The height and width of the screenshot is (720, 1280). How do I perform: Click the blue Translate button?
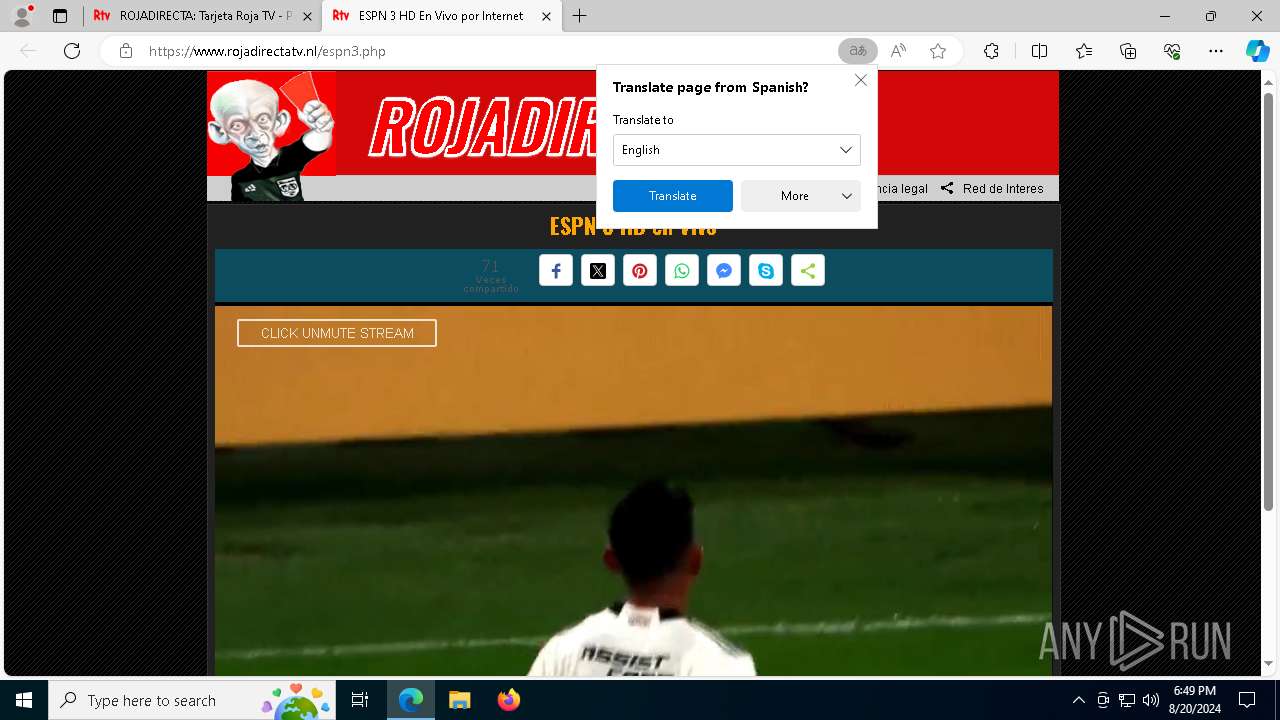673,196
